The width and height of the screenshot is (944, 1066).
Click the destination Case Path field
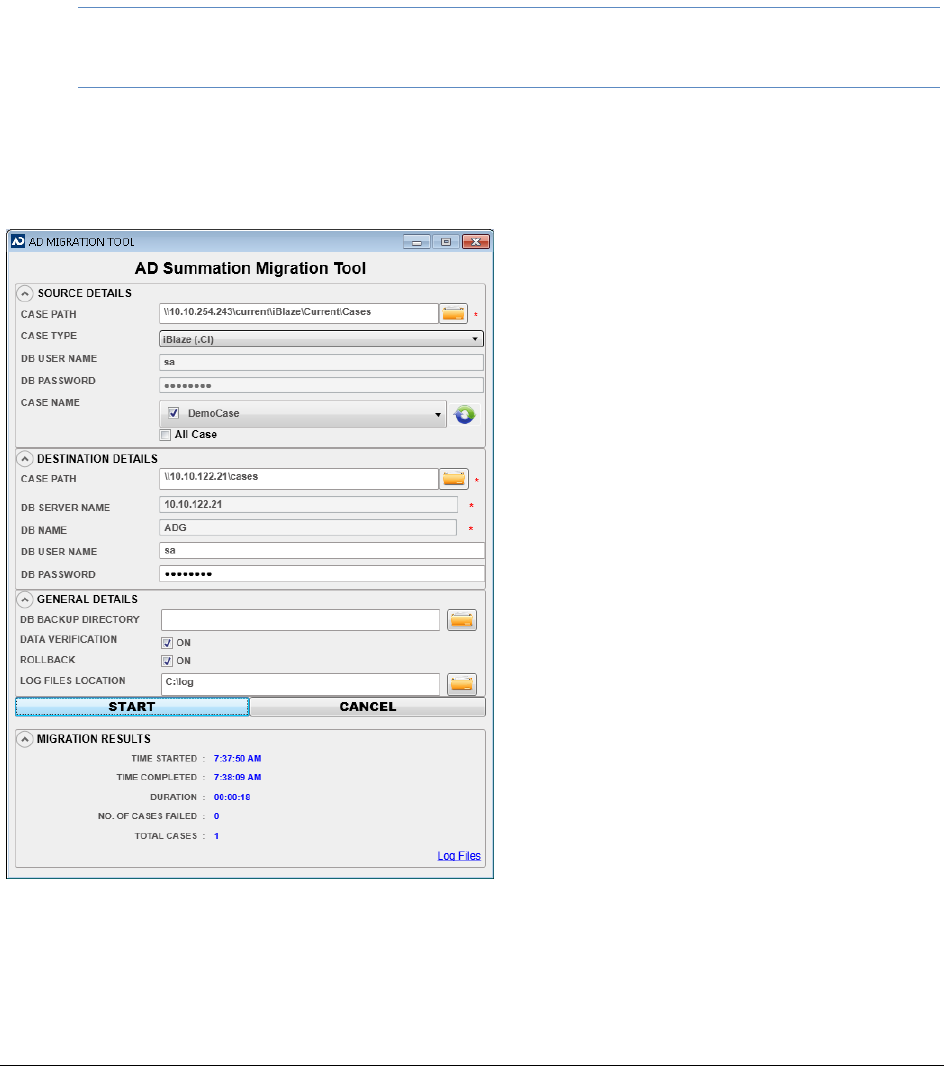tap(299, 479)
